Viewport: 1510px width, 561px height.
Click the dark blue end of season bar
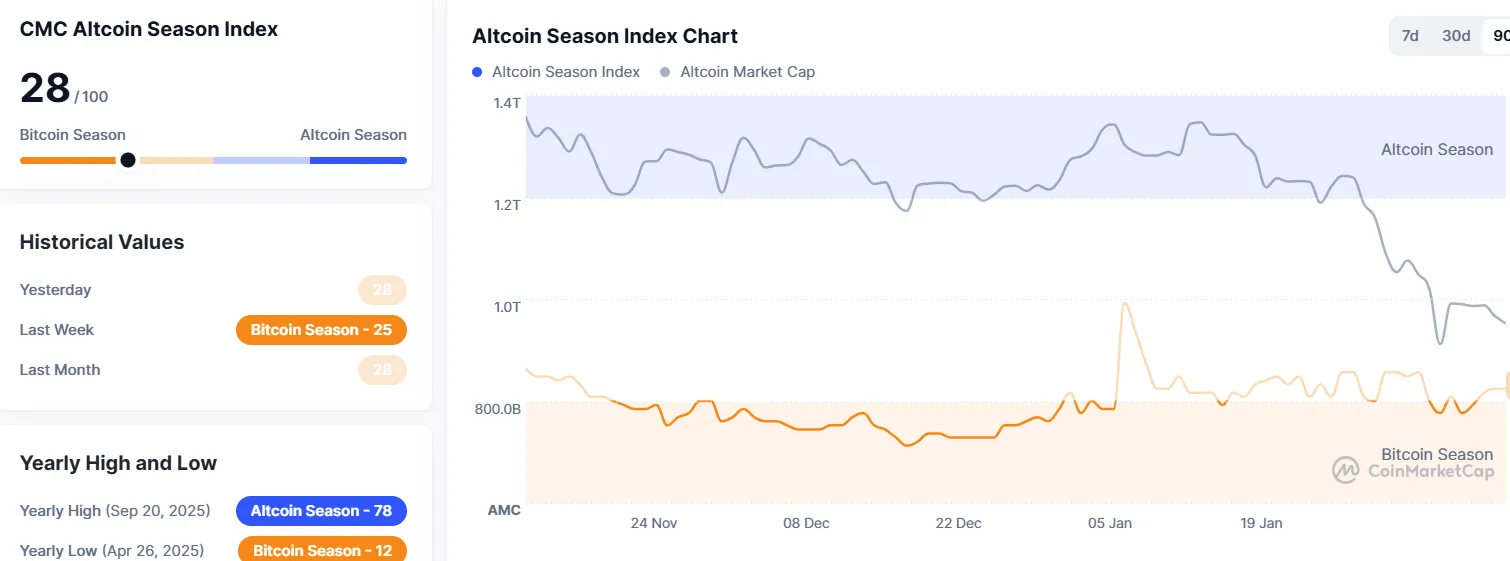358,160
